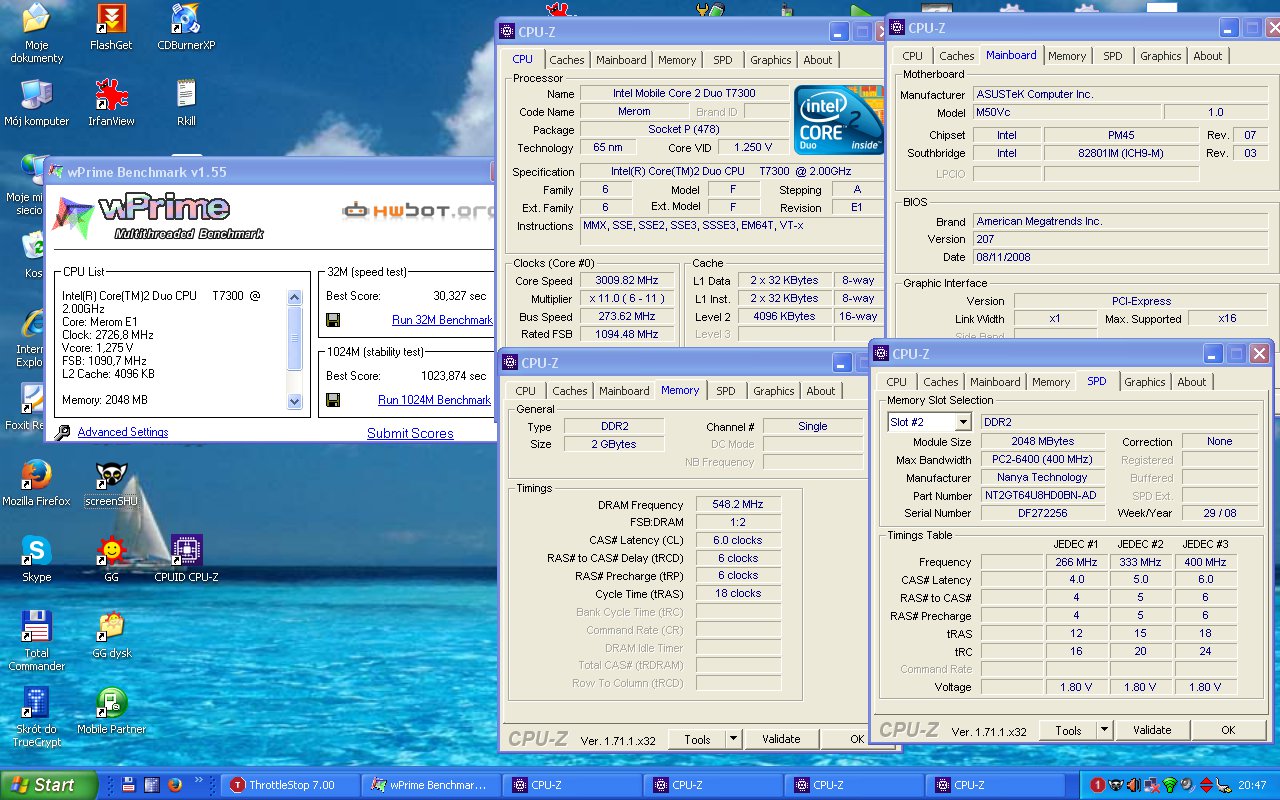Viewport: 1280px width, 800px height.
Task: Click the 1024M best score 1023,874 sec
Action: click(454, 376)
